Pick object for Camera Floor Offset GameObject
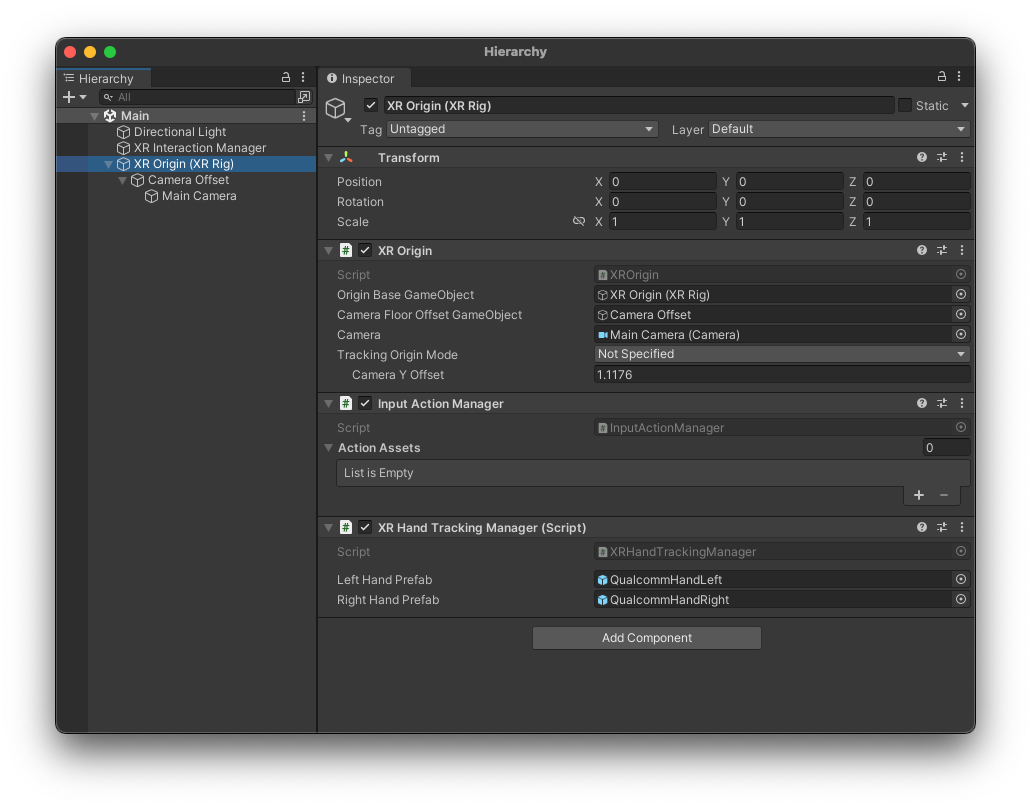Viewport: 1031px width, 807px height. (961, 314)
